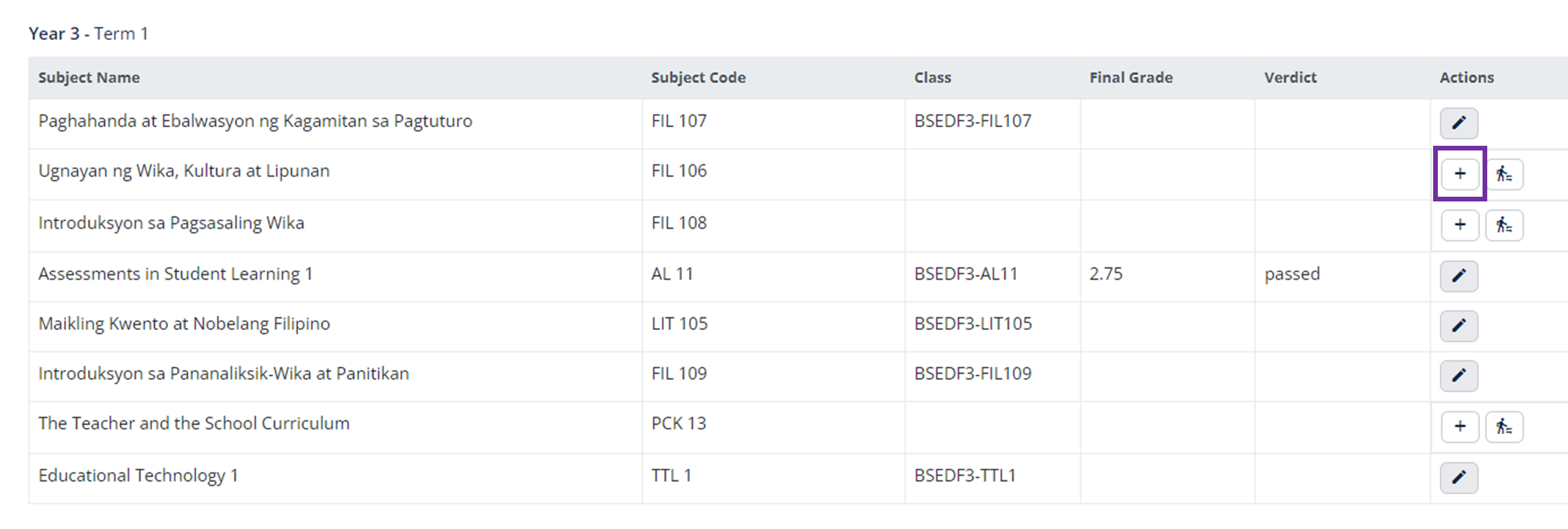Click the 2.75 final grade value

pyautogui.click(x=1105, y=274)
